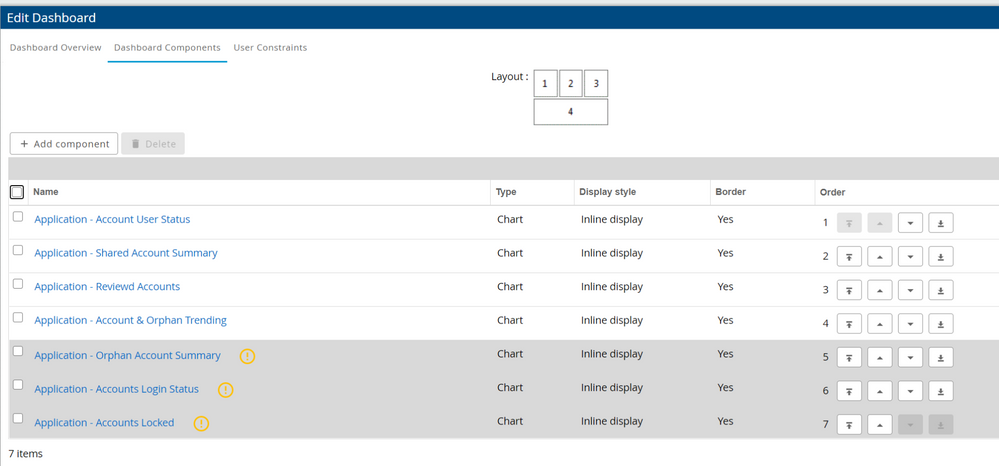Click the Add component button
This screenshot has width=999, height=466.
64,144
